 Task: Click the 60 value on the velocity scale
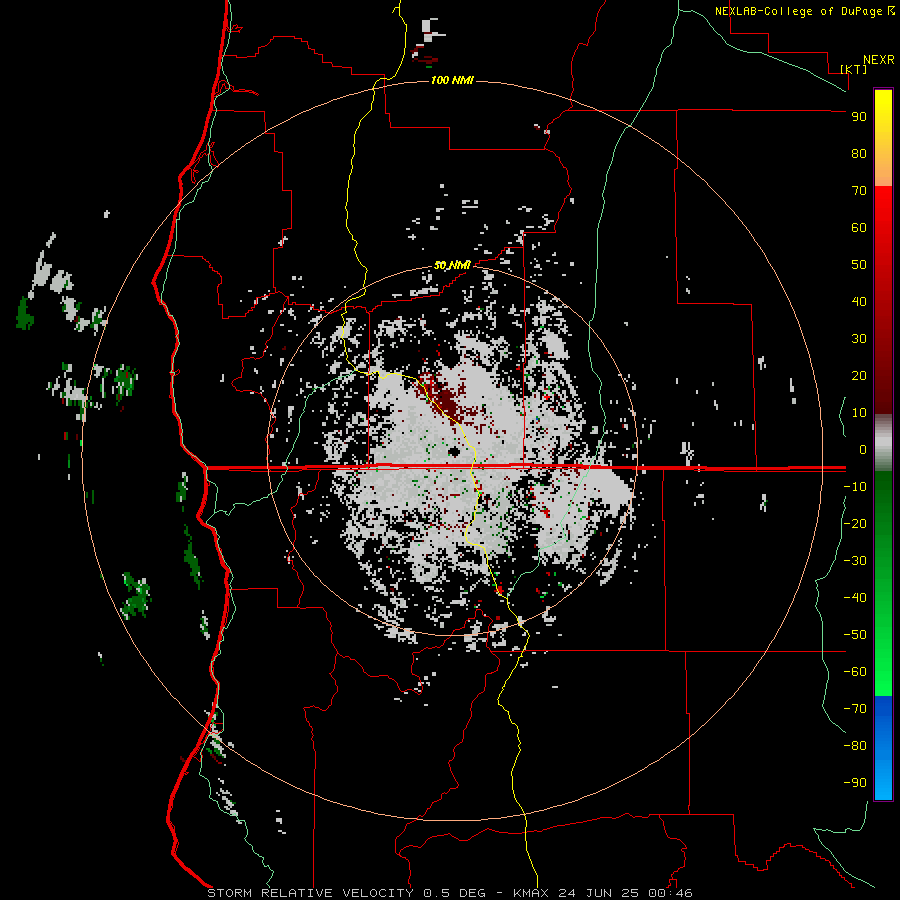pos(859,228)
